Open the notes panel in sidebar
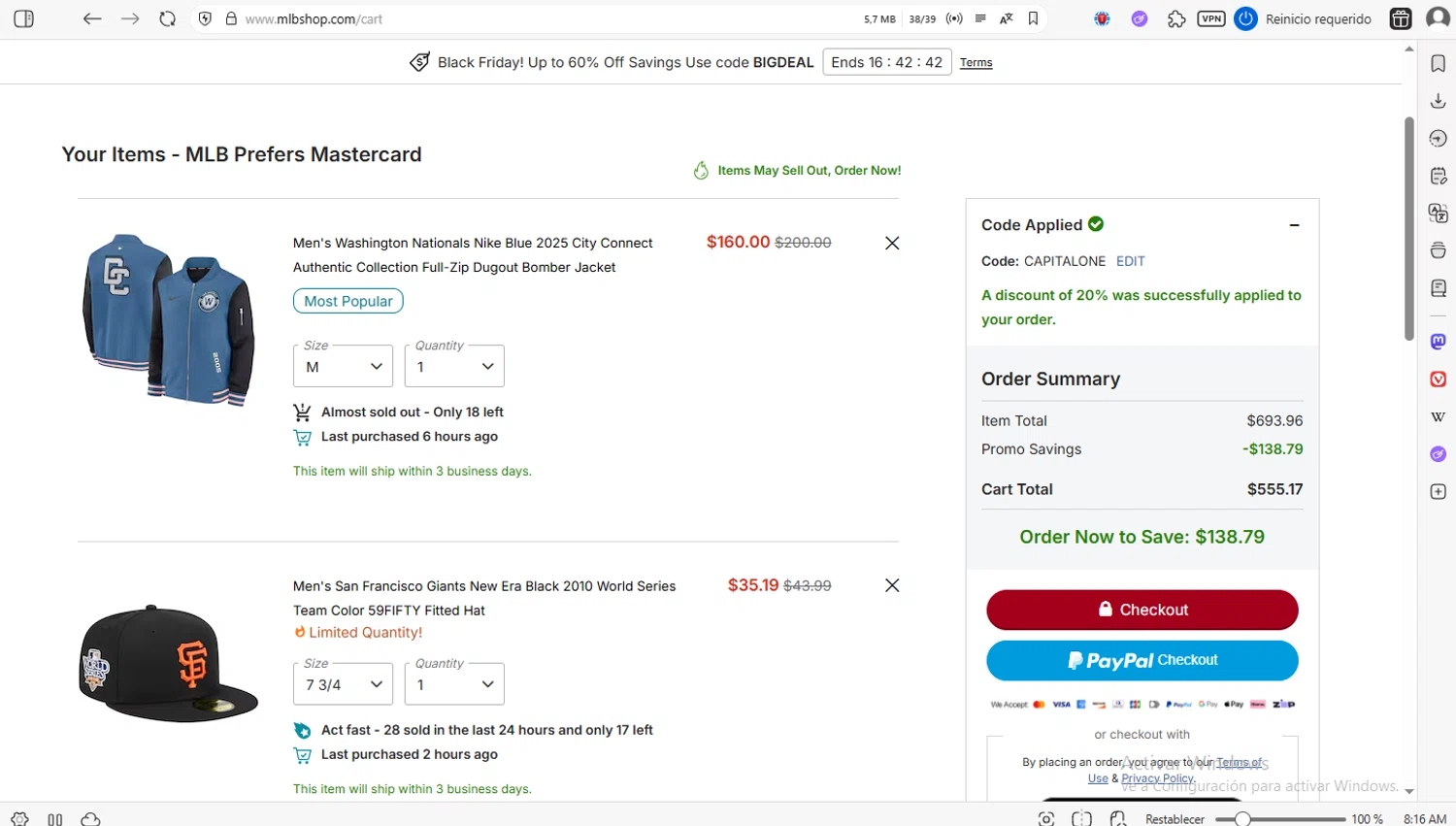 [x=1439, y=176]
